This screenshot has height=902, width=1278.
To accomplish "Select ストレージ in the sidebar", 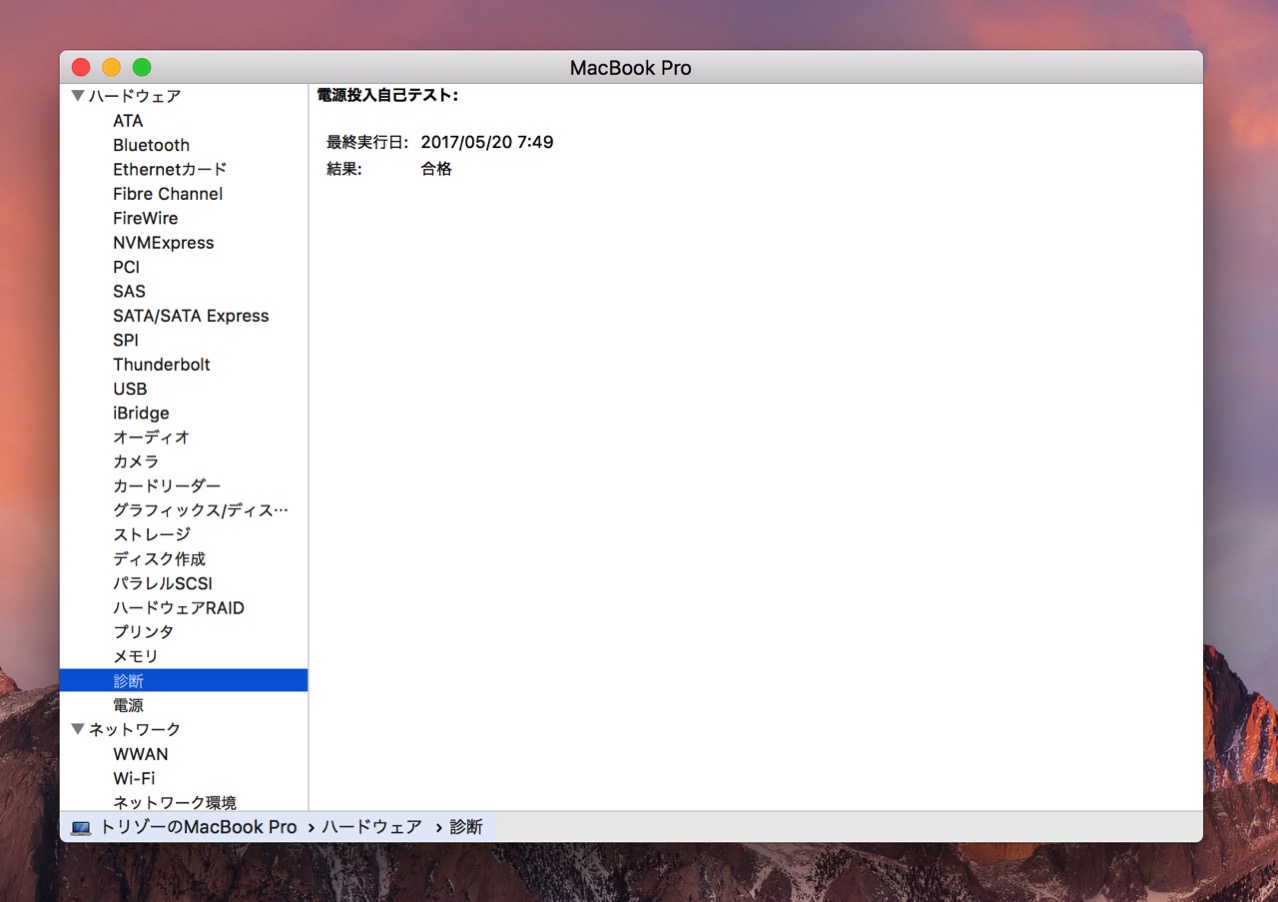I will click(x=151, y=534).
